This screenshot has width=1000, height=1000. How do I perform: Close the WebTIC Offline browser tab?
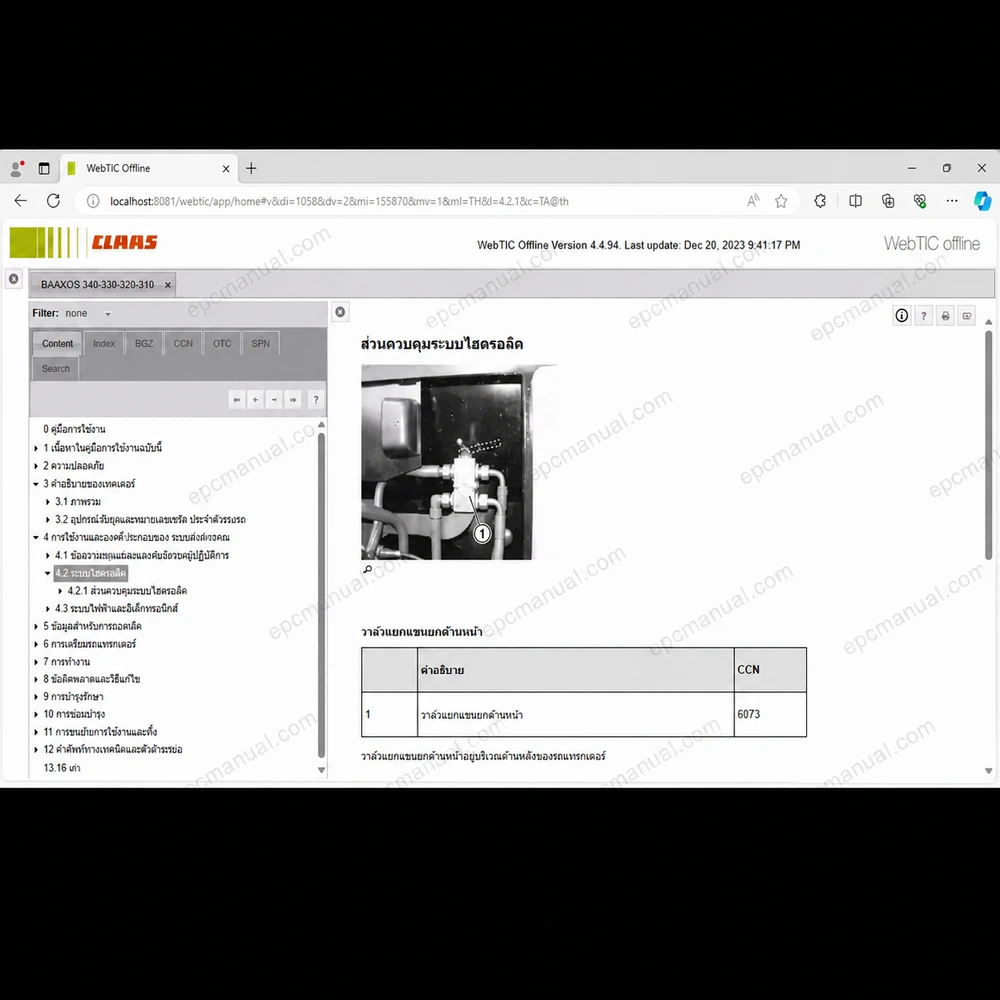pyautogui.click(x=226, y=169)
